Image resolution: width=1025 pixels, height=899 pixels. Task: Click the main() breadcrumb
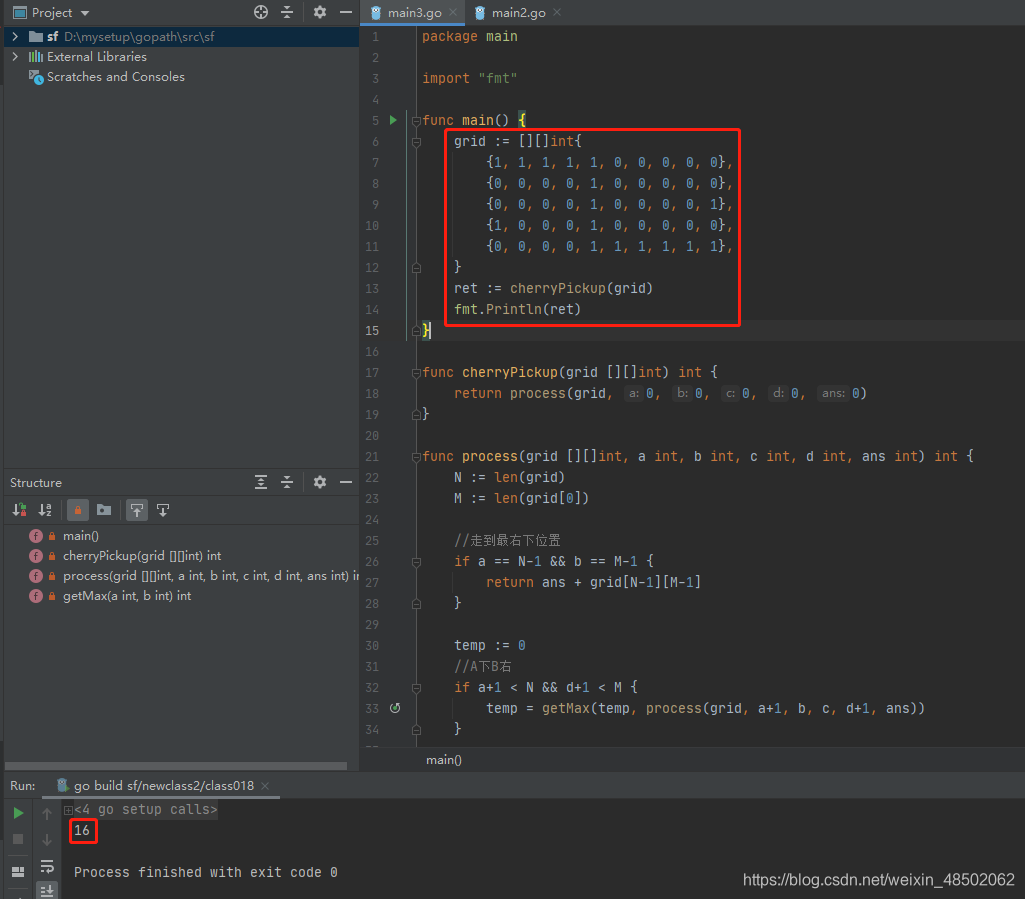444,760
